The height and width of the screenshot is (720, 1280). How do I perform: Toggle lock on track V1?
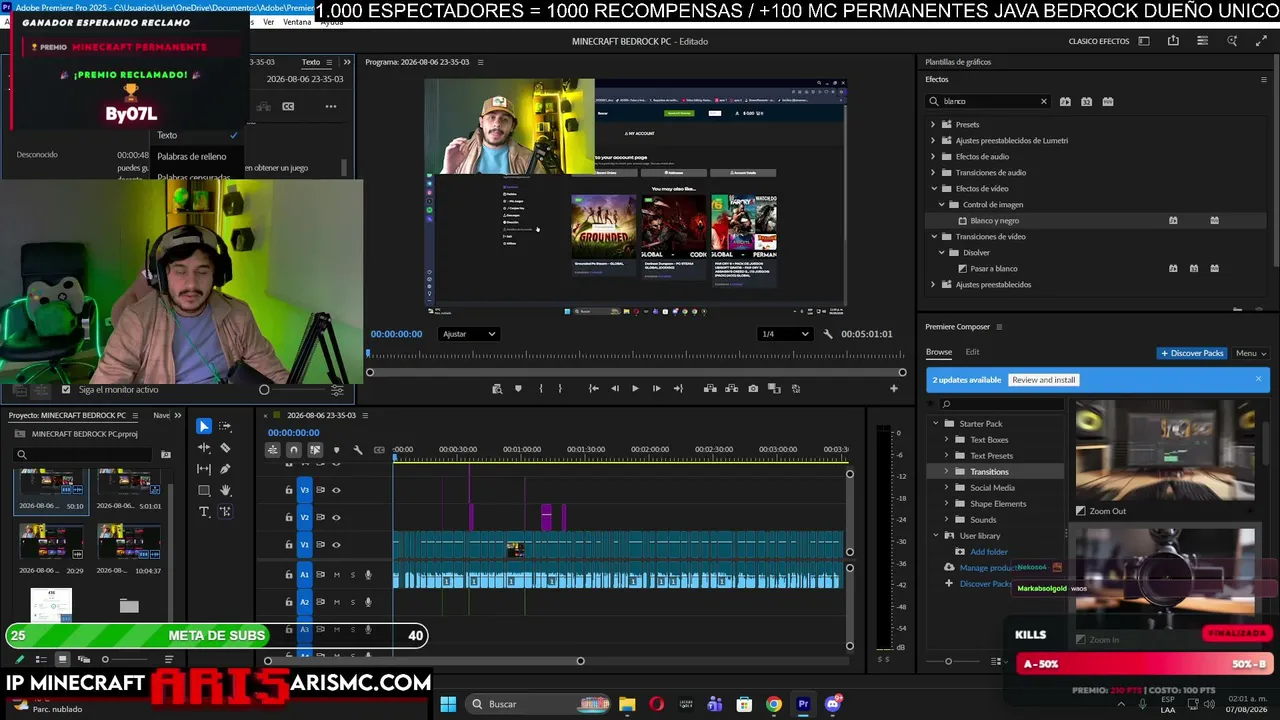click(x=289, y=545)
